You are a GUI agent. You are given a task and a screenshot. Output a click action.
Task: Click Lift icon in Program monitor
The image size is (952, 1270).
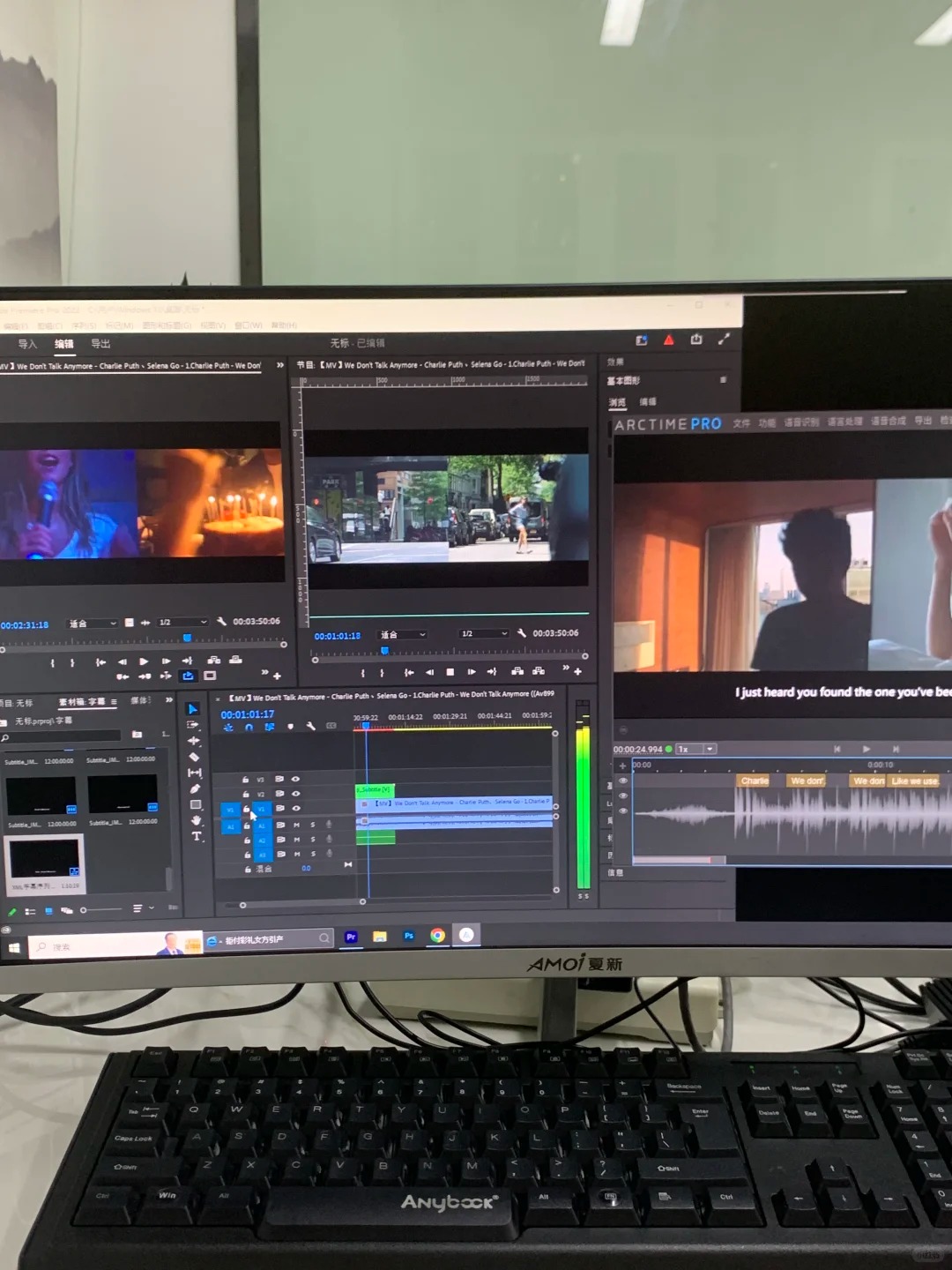[x=517, y=672]
